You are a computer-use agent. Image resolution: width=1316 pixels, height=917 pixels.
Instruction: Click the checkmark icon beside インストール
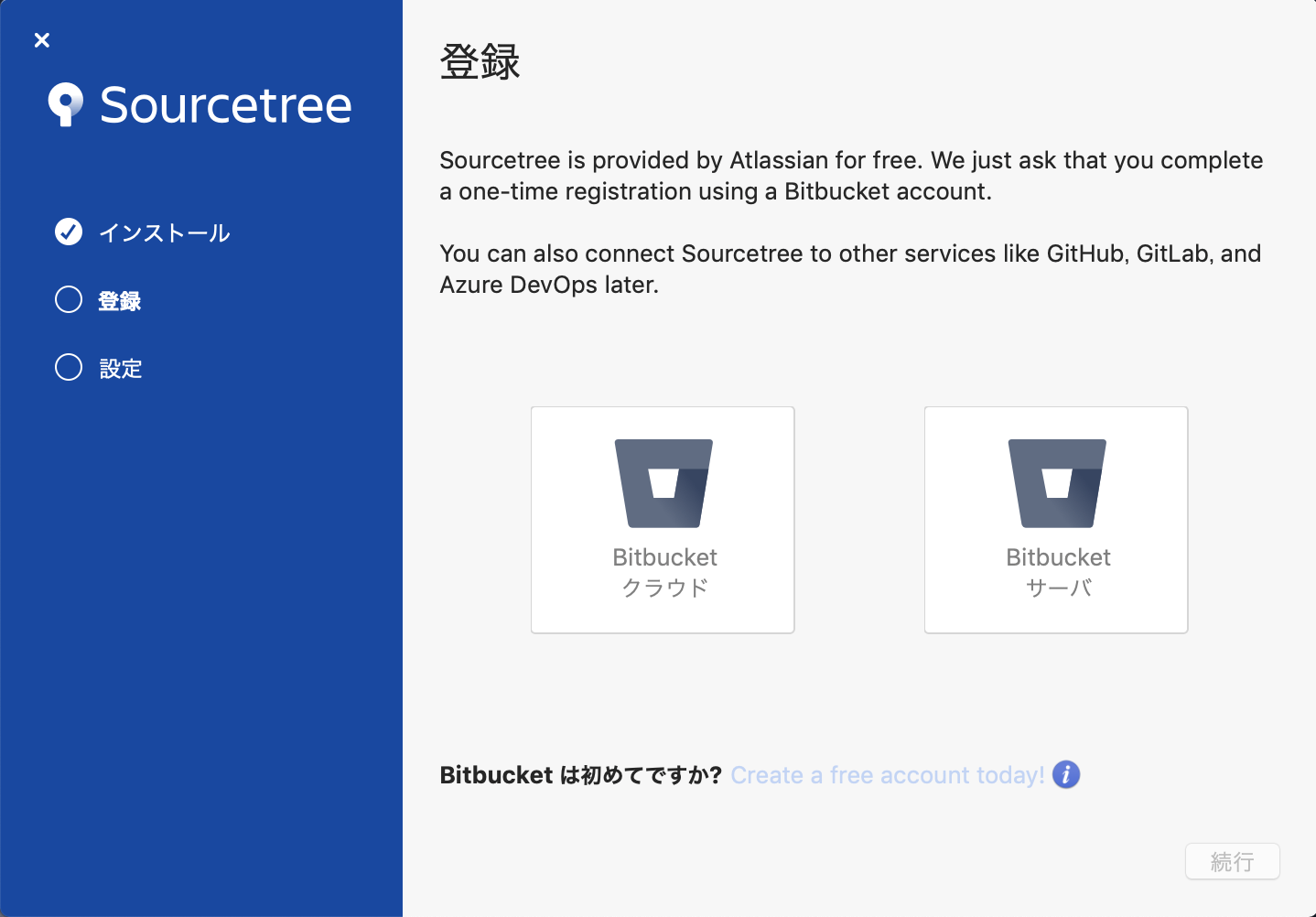click(x=68, y=232)
